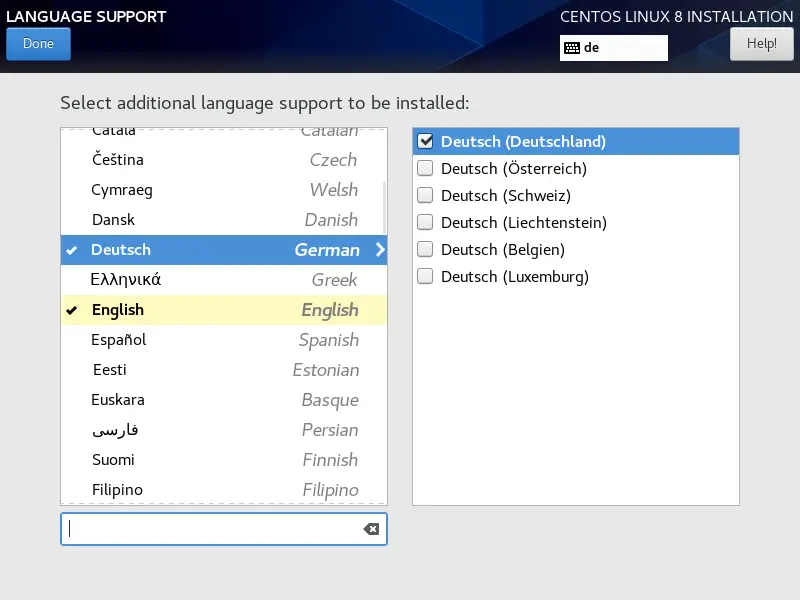Screen dimensions: 800x600
Task: Click the Help! button
Action: 761,44
